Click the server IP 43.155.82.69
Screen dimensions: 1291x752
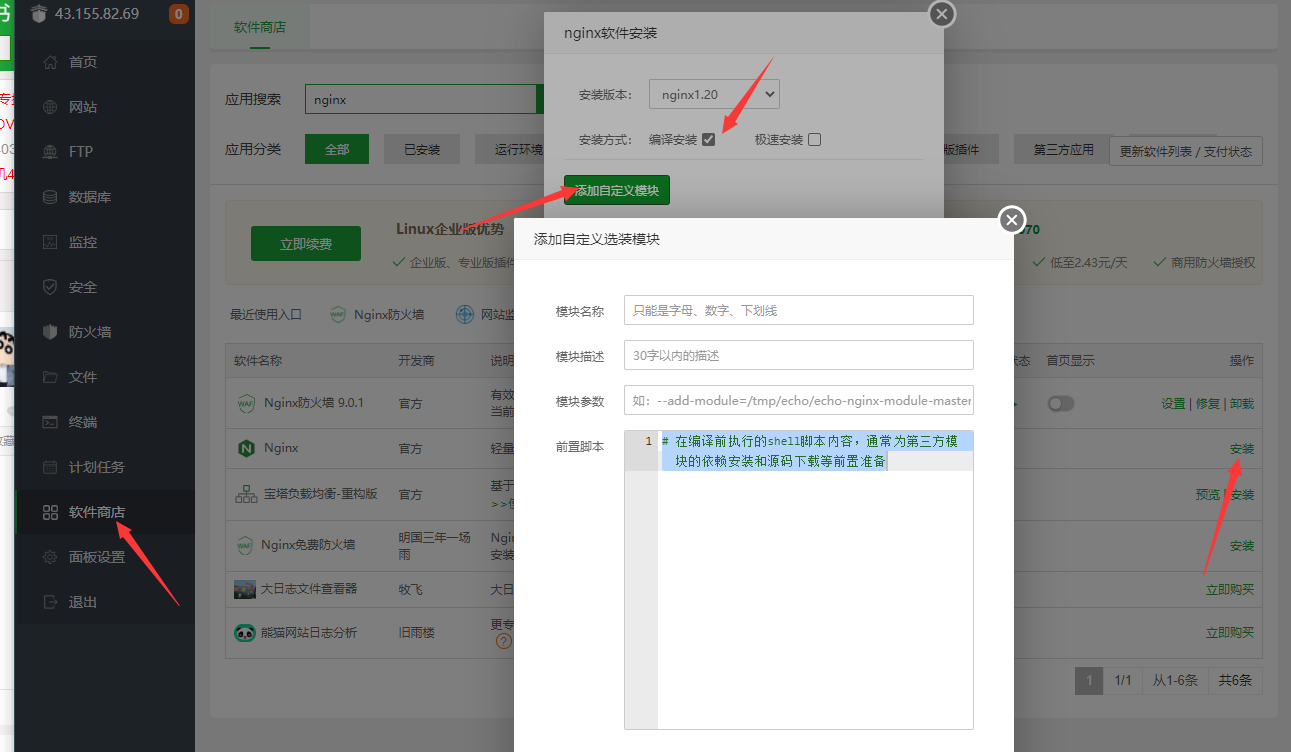pos(97,14)
